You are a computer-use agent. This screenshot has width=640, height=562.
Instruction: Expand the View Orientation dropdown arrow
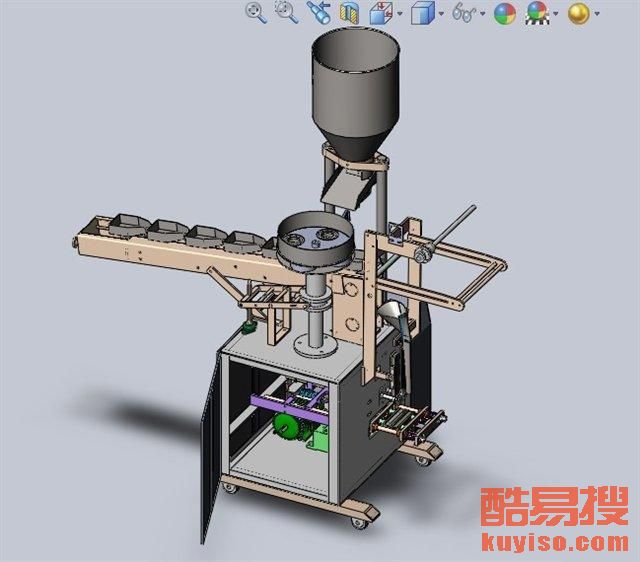click(x=400, y=14)
